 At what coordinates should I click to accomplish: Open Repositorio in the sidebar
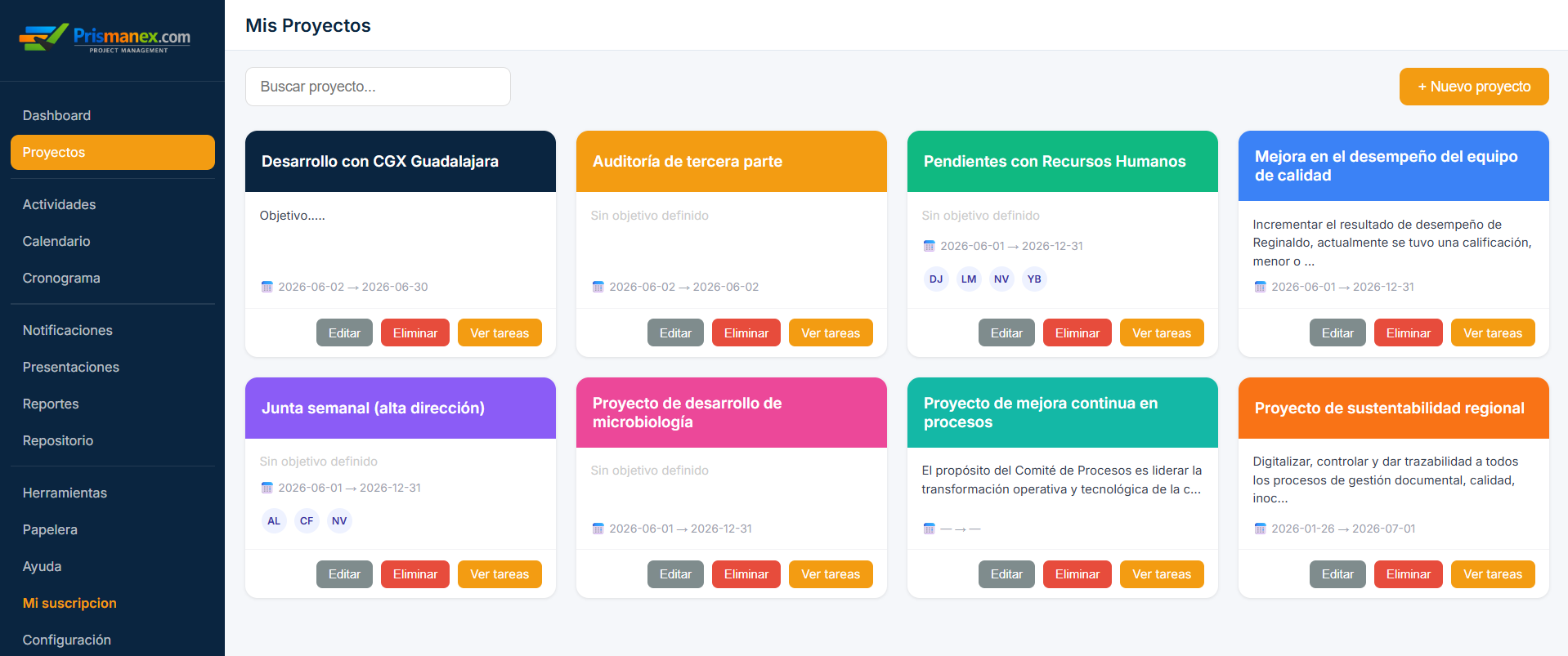pos(113,440)
